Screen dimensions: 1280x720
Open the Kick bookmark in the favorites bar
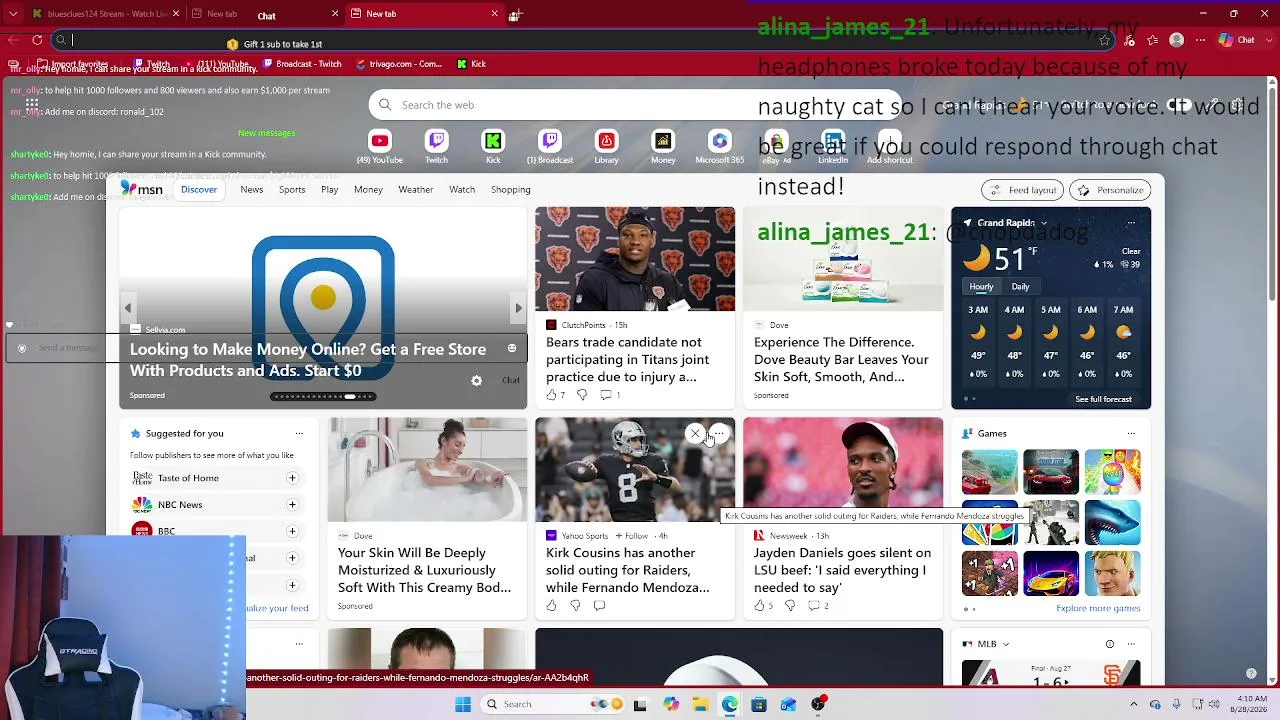pos(472,64)
